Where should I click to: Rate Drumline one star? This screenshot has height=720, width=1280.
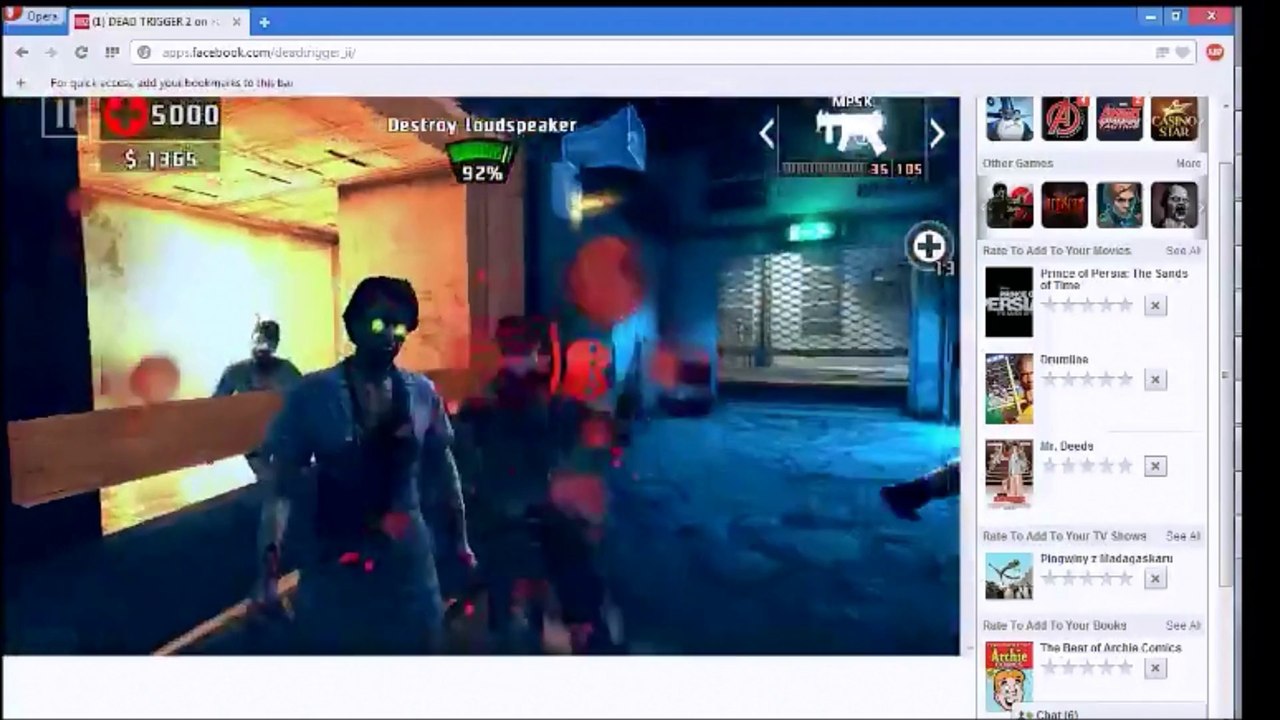1049,379
